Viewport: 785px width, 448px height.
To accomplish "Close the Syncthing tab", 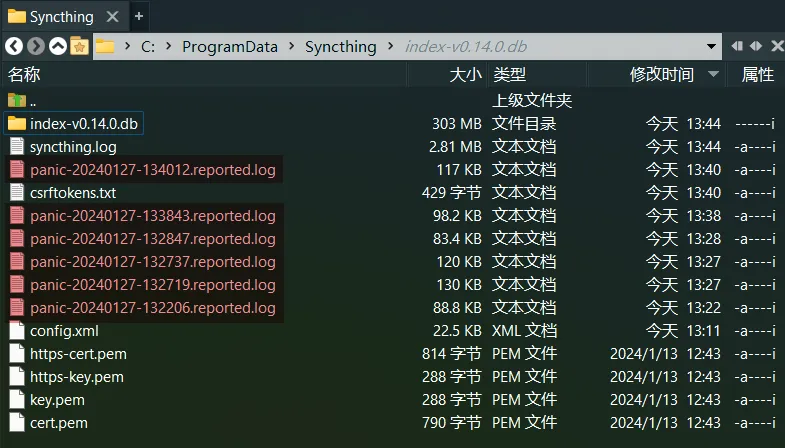I will point(113,17).
